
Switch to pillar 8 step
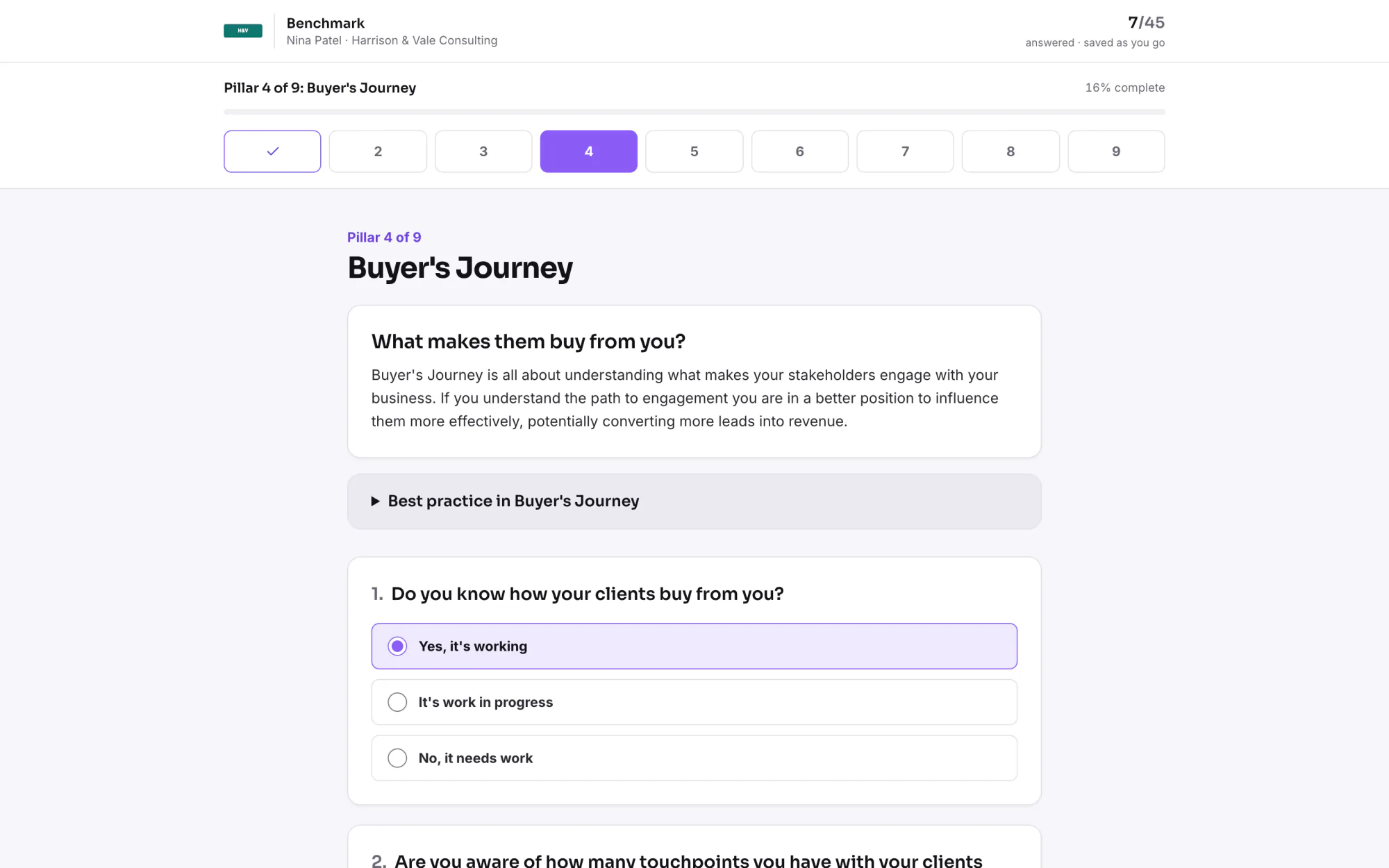click(1010, 151)
